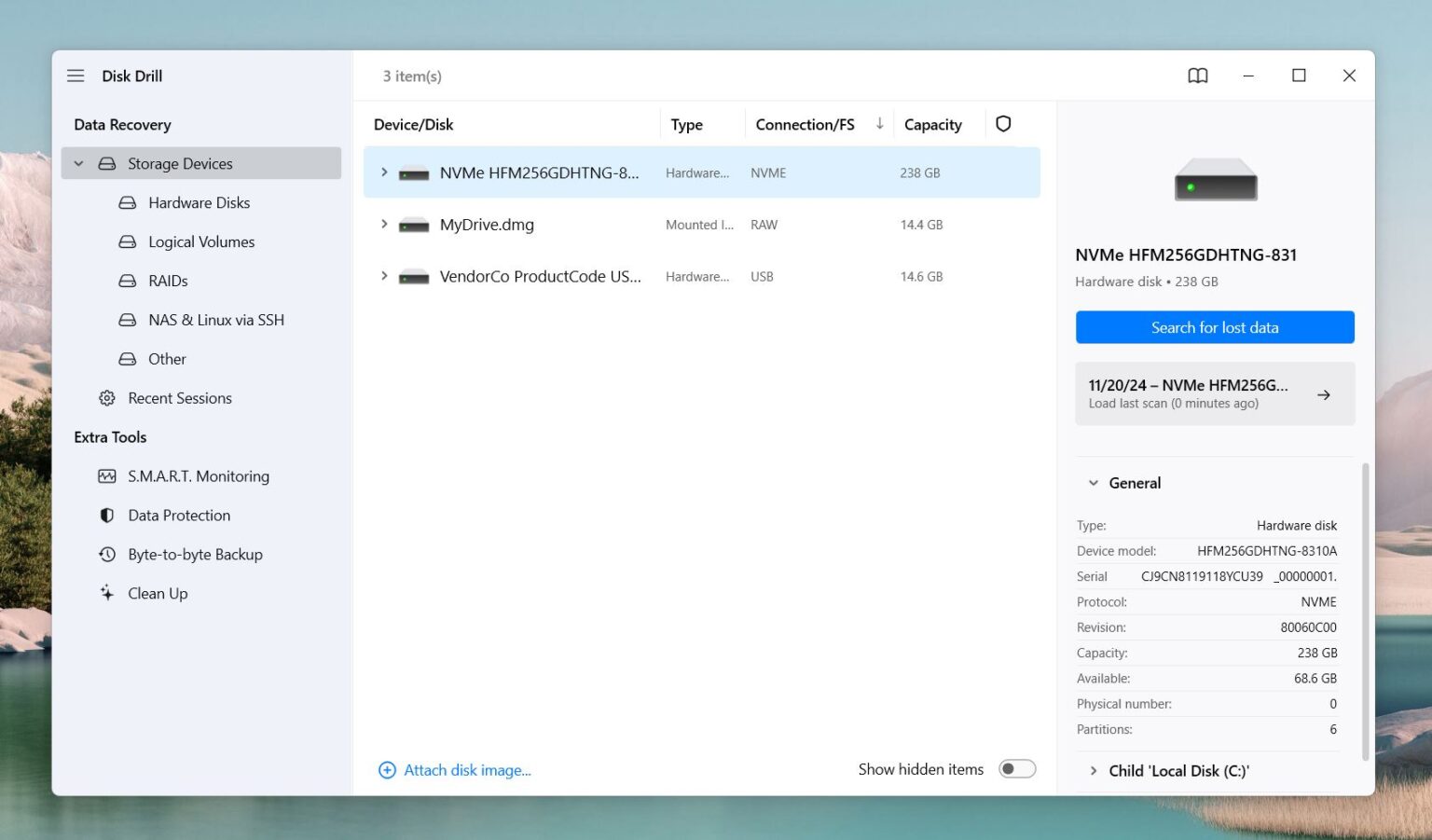1432x840 pixels.
Task: Select NAS & Linux via SSH
Action: pyautogui.click(x=215, y=320)
